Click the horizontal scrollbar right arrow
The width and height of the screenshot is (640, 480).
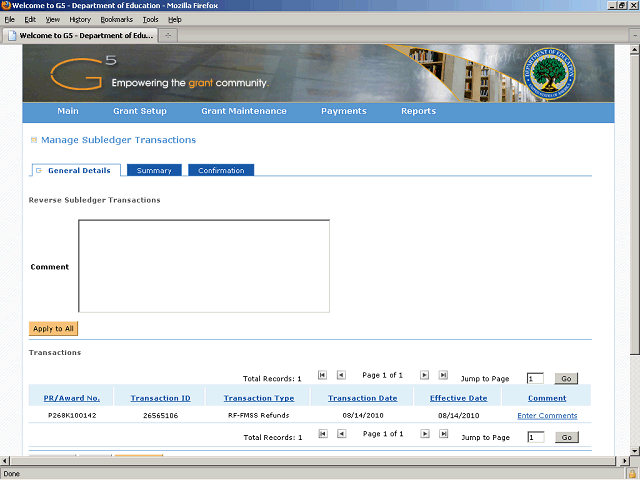tap(624, 461)
